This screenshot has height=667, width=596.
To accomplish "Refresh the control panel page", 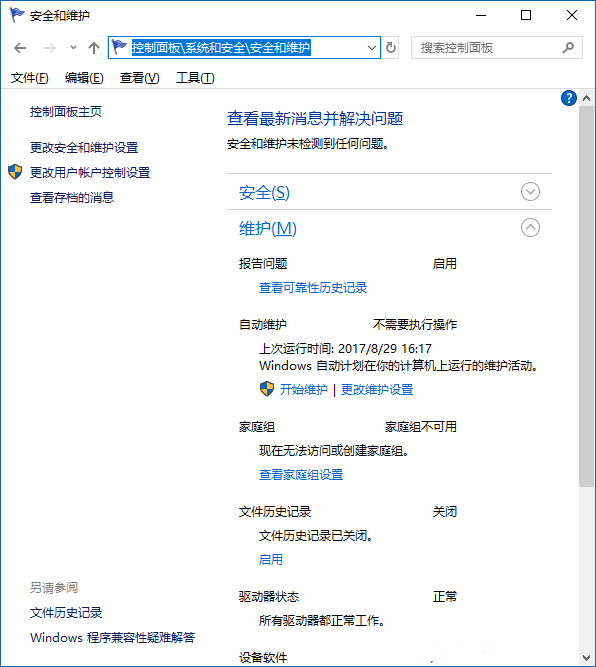I will pos(391,48).
